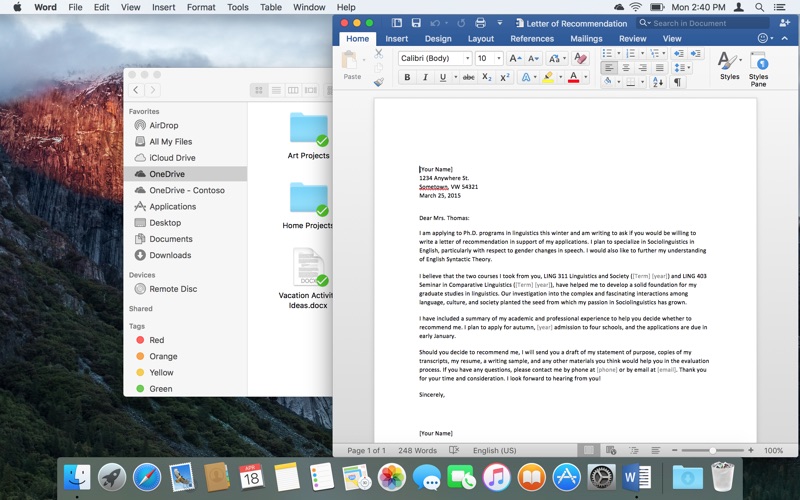This screenshot has height=500, width=800.
Task: Open the Tools menu in the menu bar
Action: coord(238,7)
